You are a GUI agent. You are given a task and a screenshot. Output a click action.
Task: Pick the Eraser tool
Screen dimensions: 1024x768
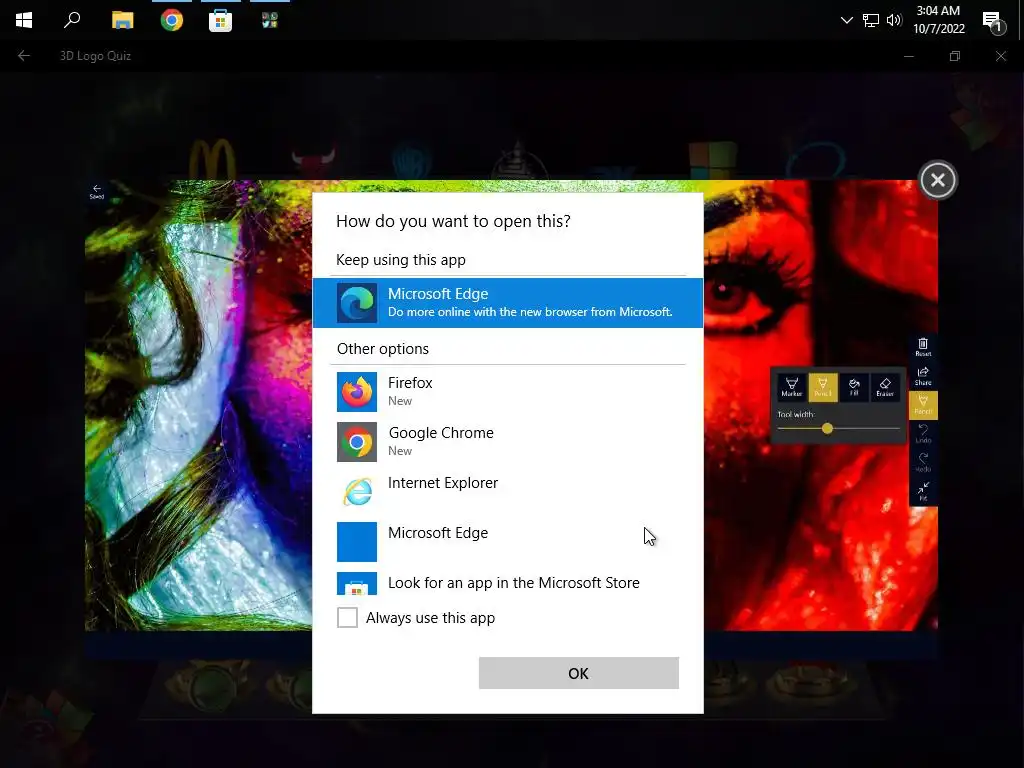[x=885, y=387]
